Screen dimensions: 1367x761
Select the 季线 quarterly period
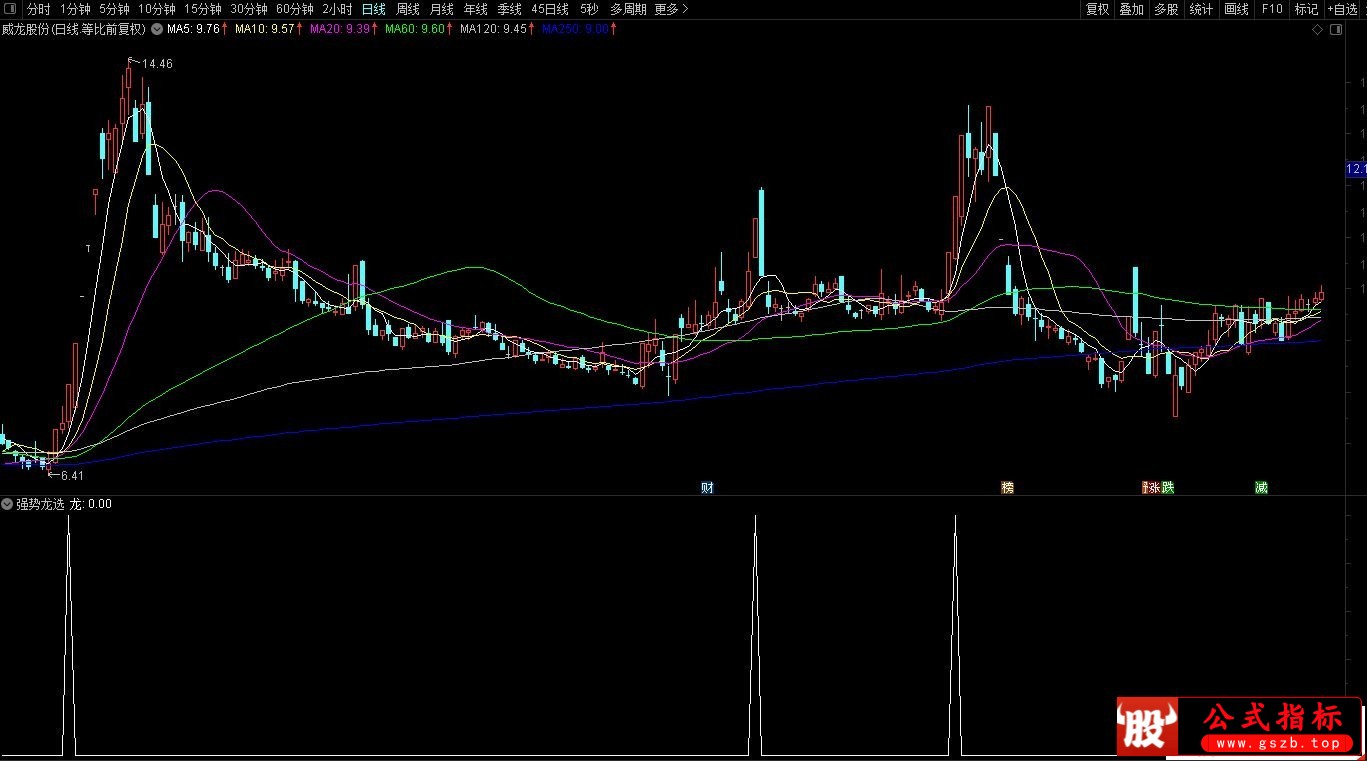pos(509,9)
